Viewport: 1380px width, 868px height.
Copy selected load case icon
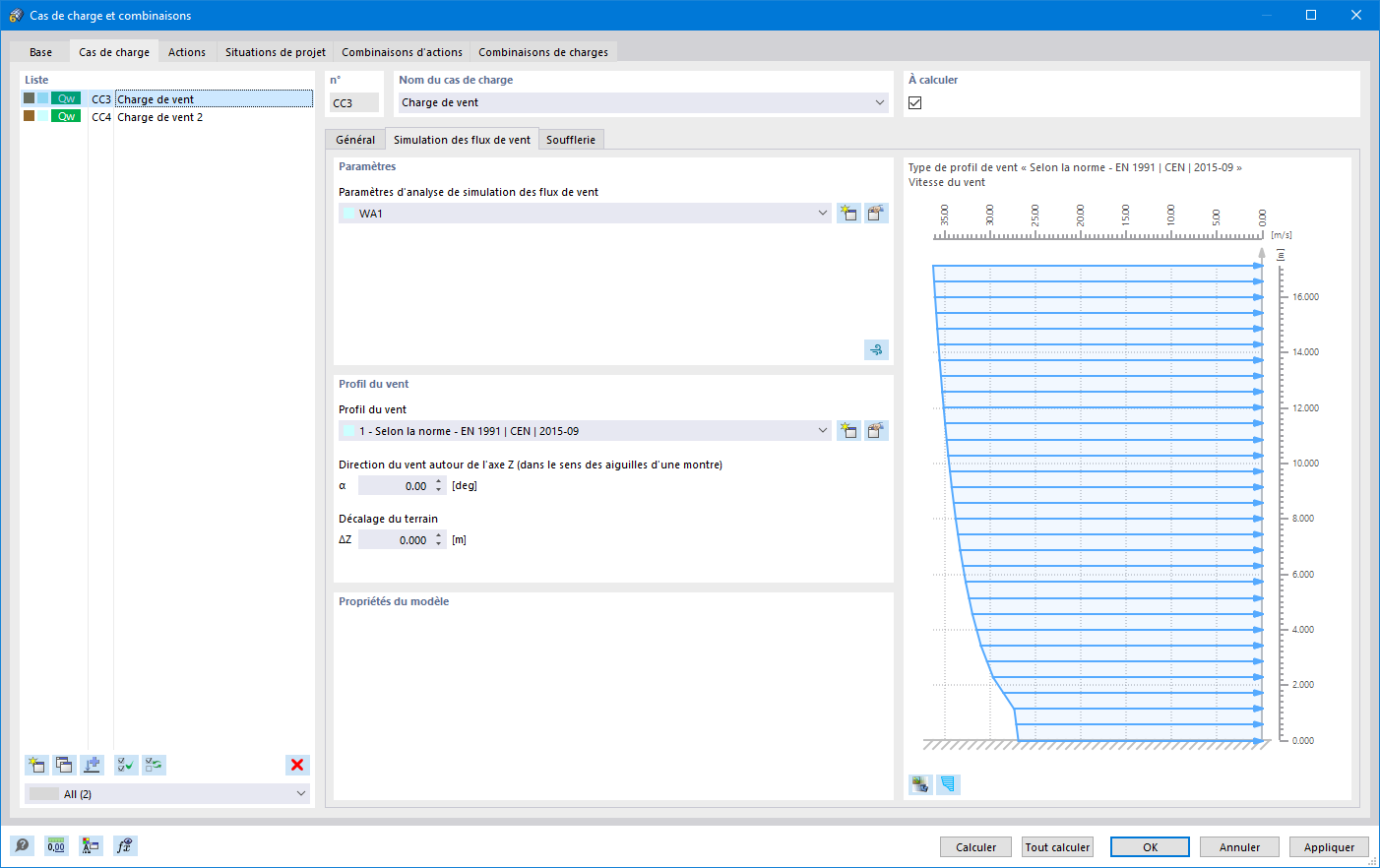(64, 765)
